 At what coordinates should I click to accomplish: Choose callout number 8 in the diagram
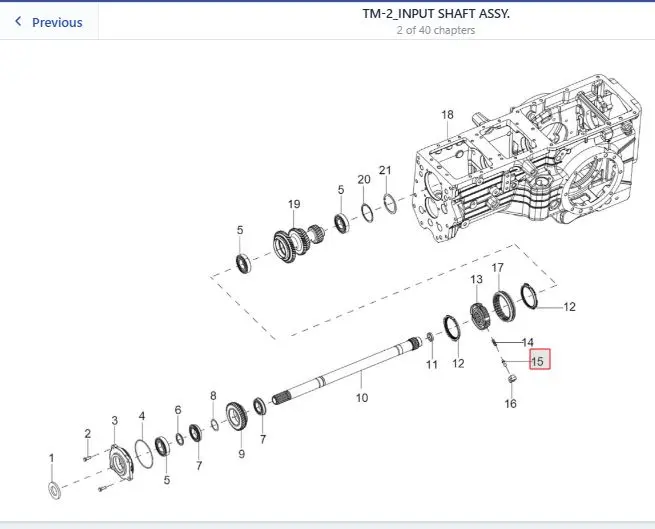pyautogui.click(x=213, y=396)
